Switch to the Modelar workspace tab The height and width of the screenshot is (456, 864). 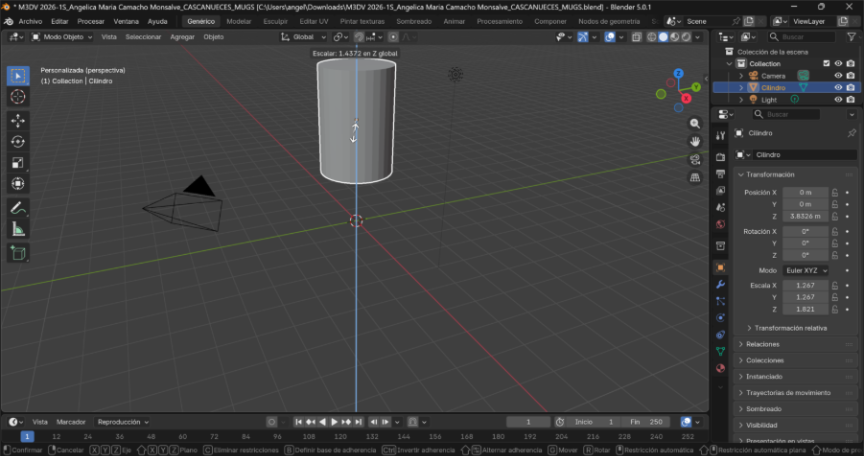coord(239,21)
